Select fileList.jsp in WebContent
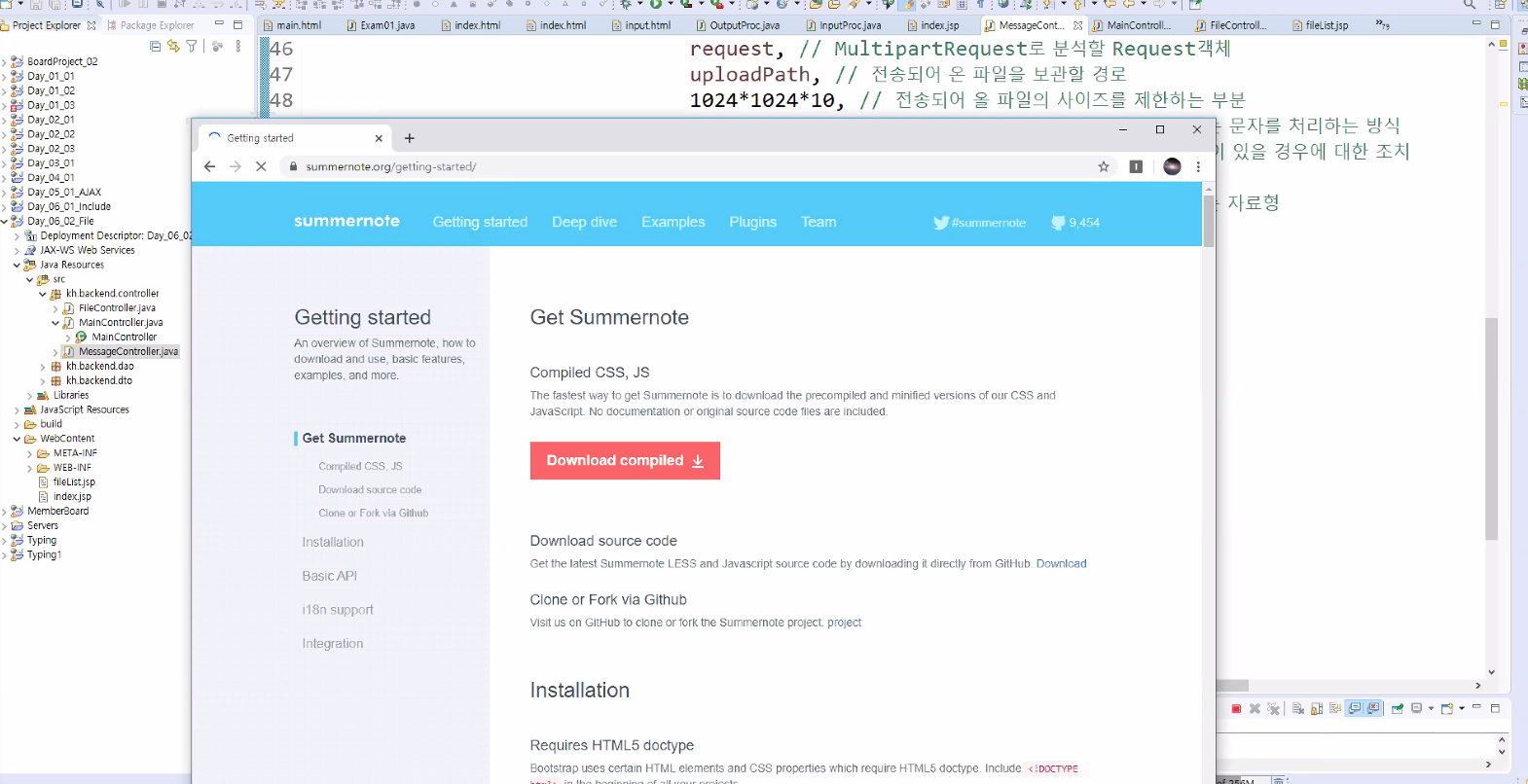The image size is (1528, 784). (74, 482)
